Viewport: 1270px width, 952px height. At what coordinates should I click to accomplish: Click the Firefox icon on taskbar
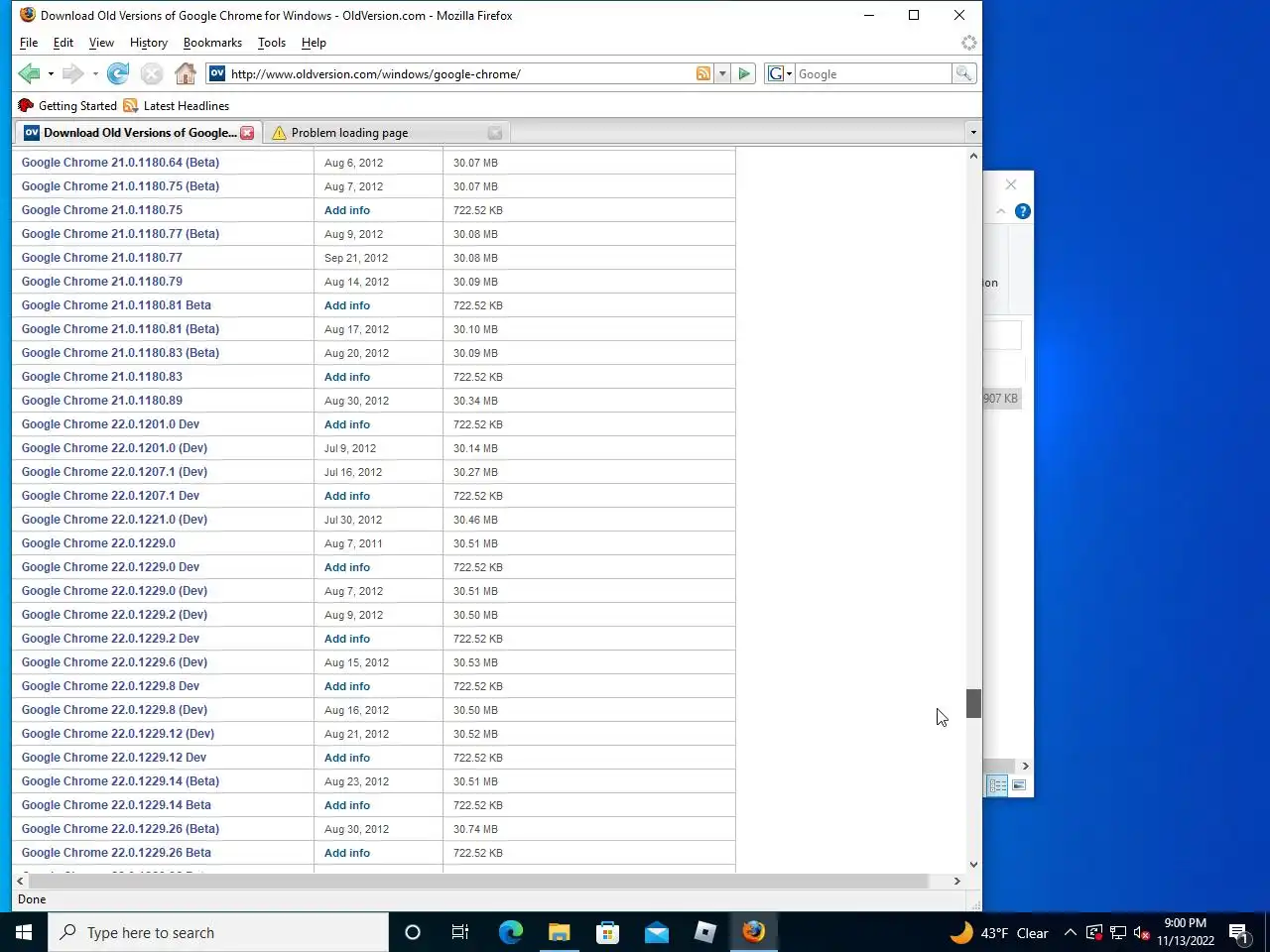753,932
